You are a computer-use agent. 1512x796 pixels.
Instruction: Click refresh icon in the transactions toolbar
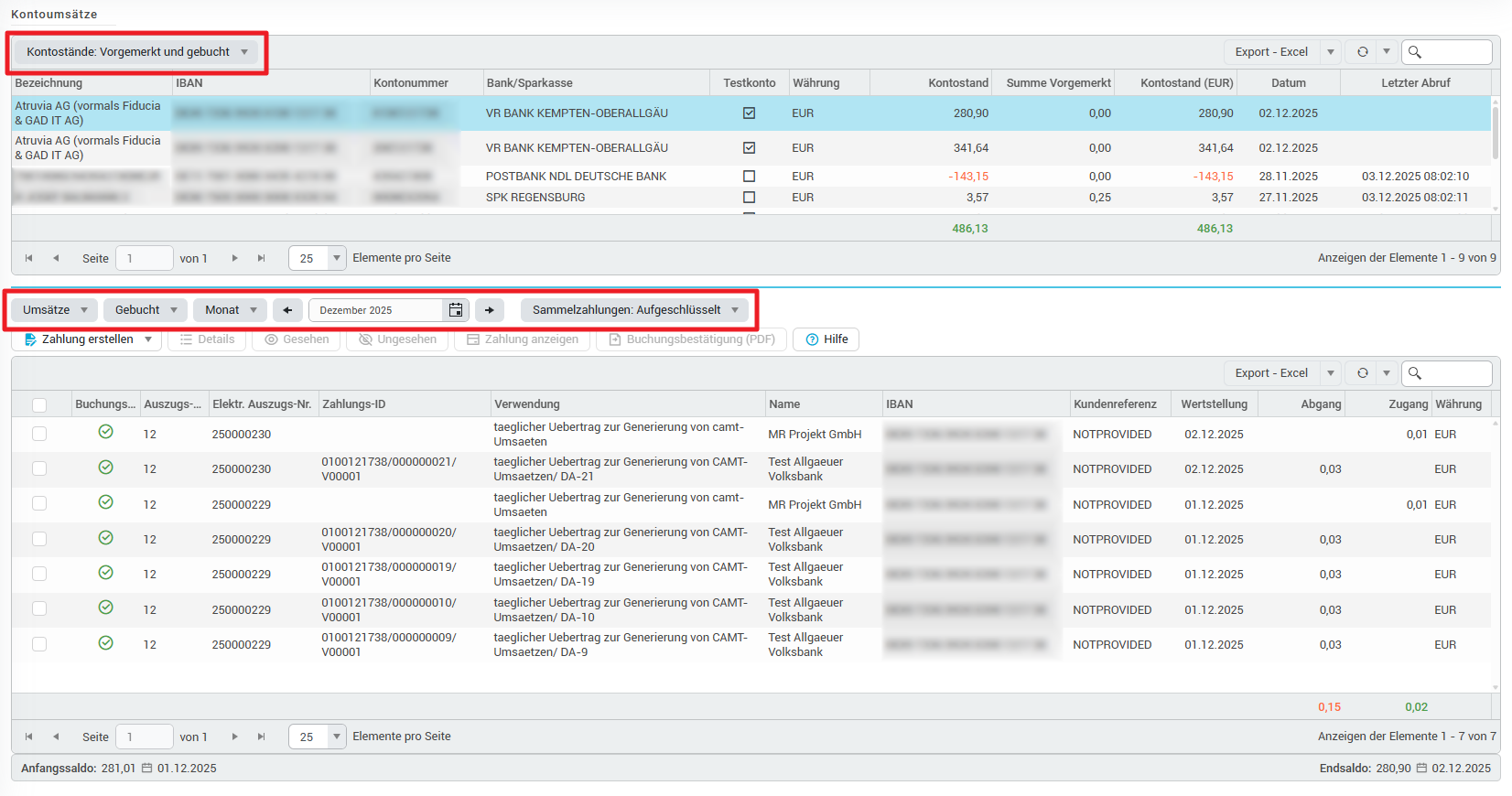coord(1362,373)
